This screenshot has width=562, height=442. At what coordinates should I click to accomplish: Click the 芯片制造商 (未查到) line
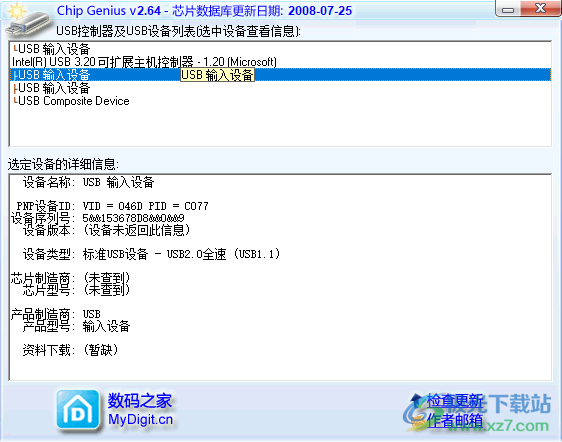[70, 278]
